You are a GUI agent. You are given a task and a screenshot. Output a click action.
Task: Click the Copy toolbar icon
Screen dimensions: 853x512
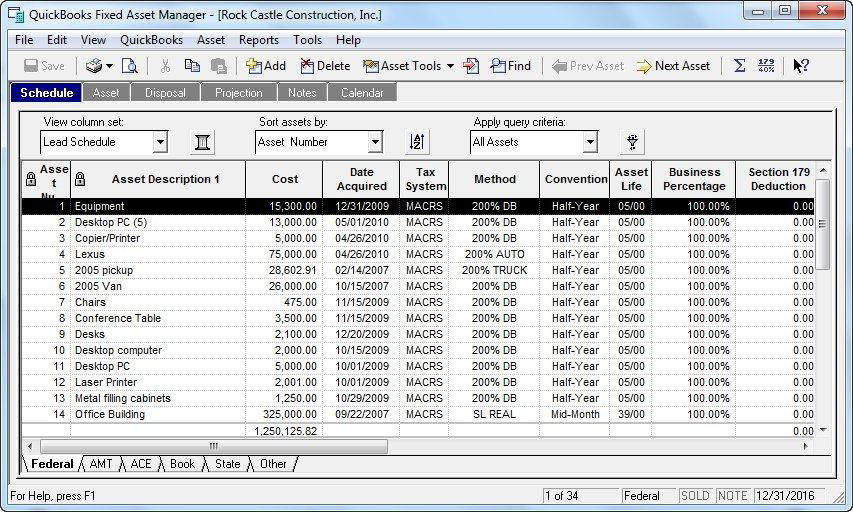[x=192, y=66]
